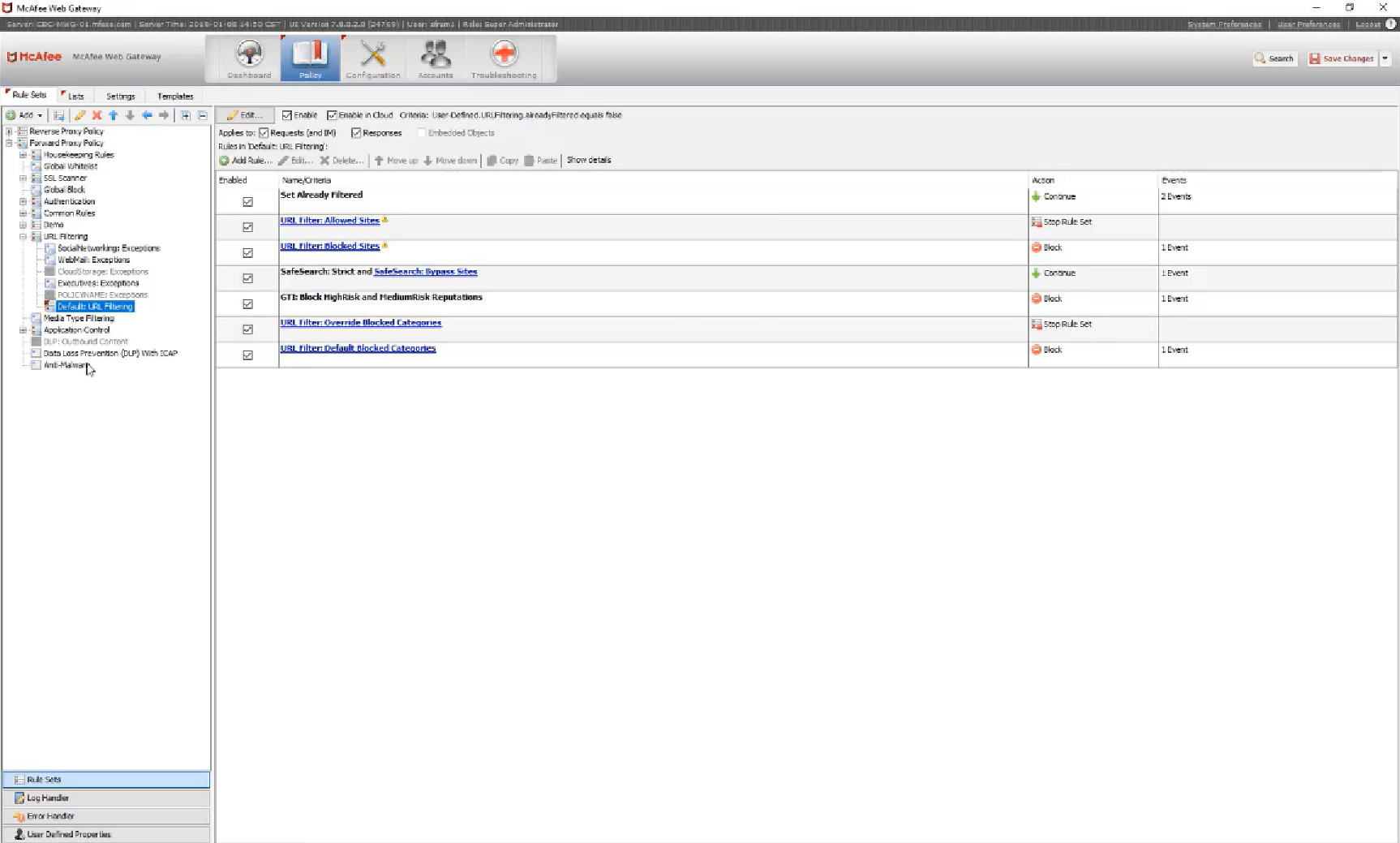This screenshot has height=843, width=1400.
Task: Expand the Application Control node
Action: coord(23,330)
